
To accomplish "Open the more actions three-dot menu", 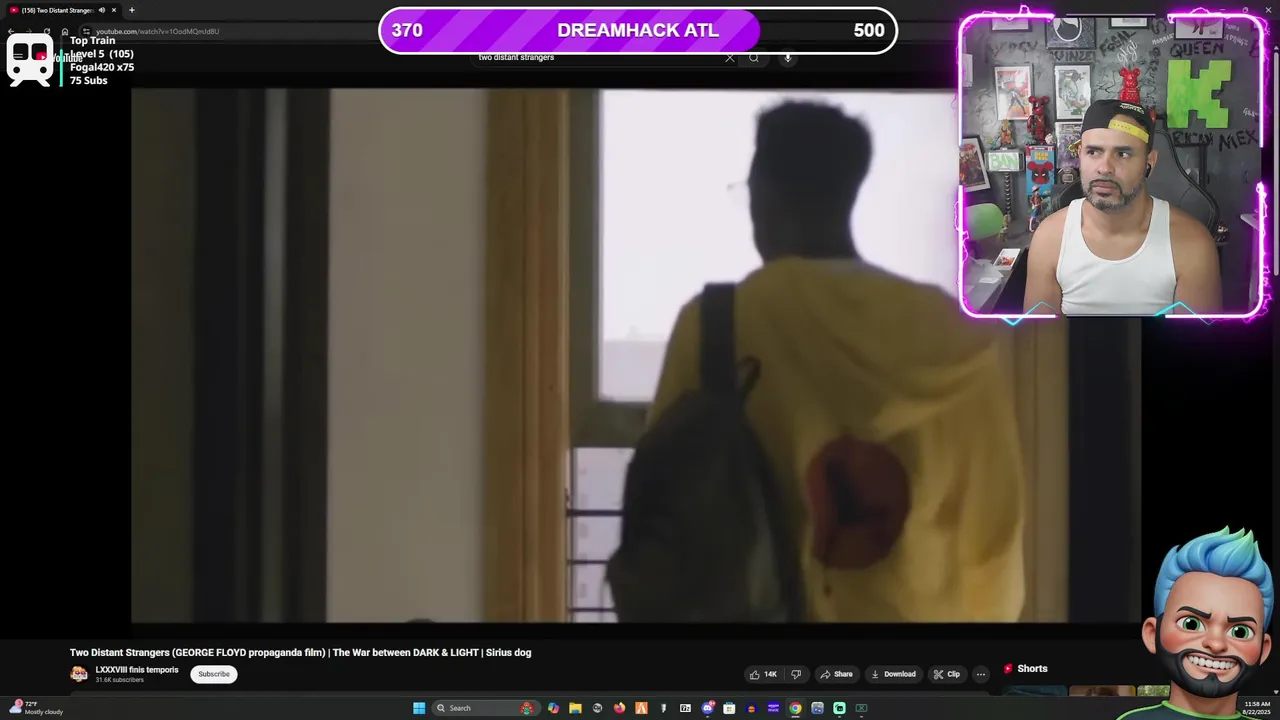I will pos(981,674).
